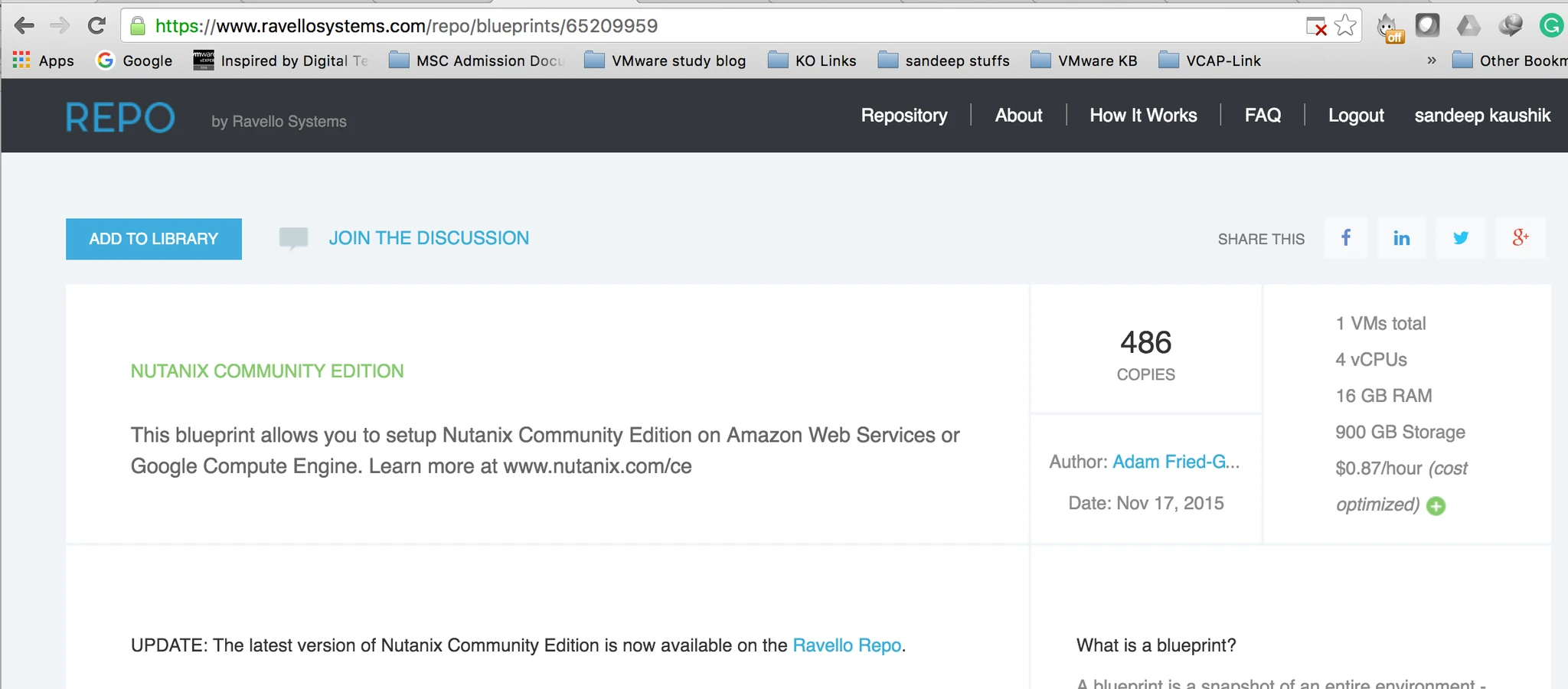Open the Repository nav item
The height and width of the screenshot is (689, 1568).
click(x=904, y=116)
